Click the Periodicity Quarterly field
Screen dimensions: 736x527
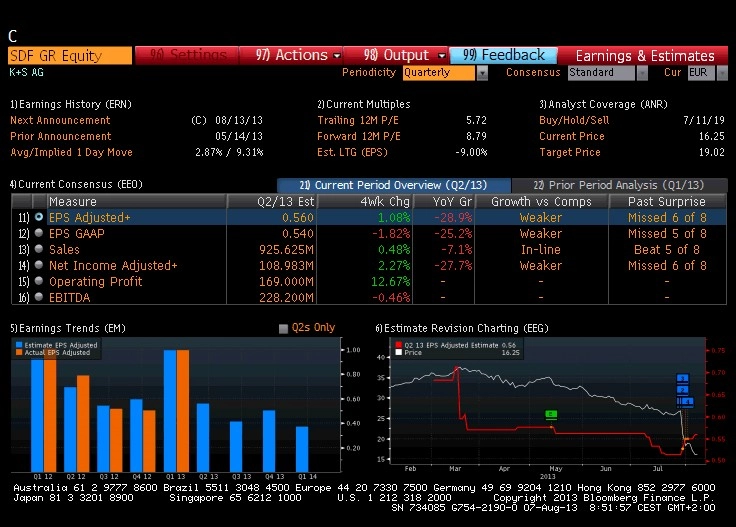438,73
